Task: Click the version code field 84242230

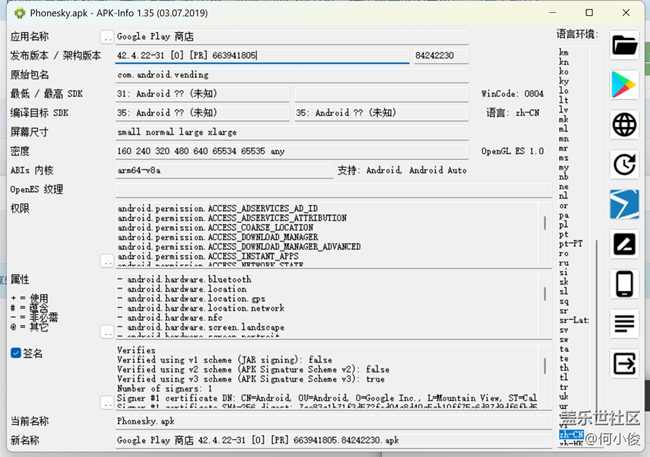Action: tap(440, 55)
